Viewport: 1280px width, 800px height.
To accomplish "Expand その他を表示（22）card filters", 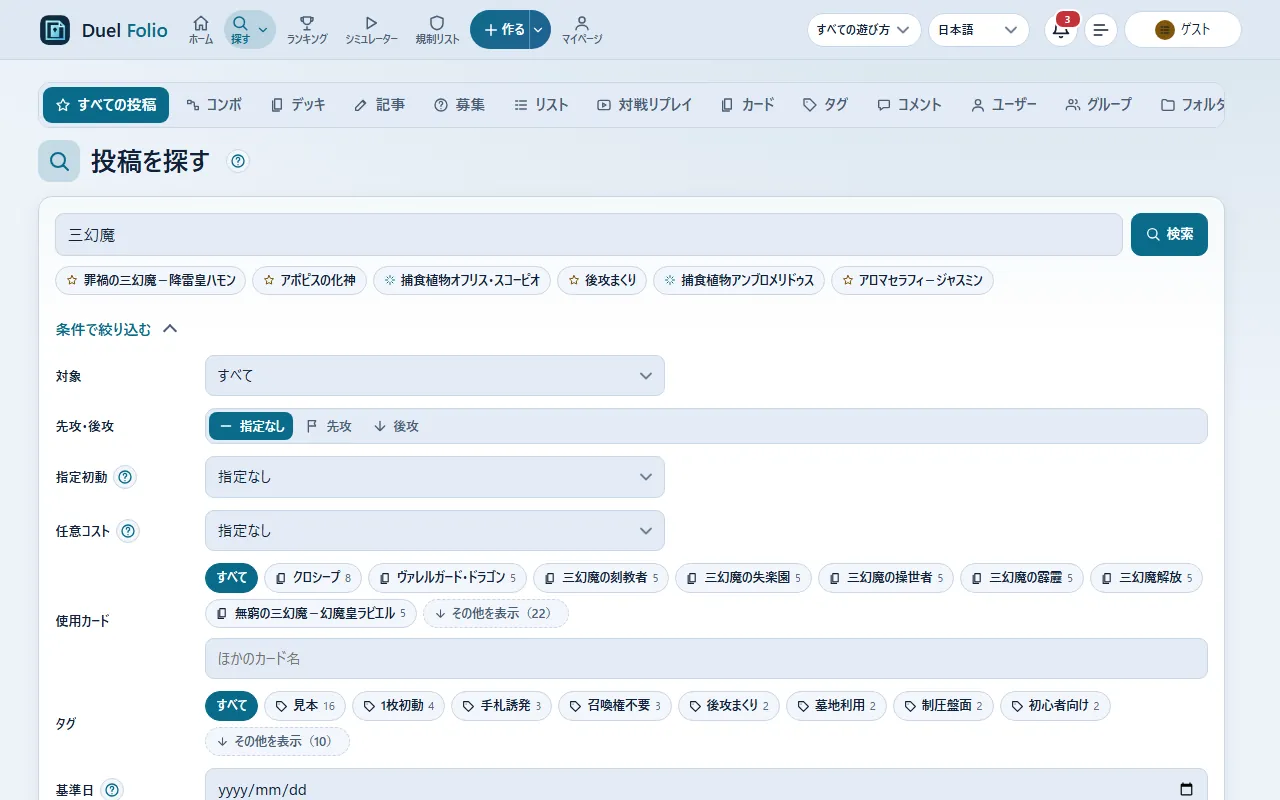I will [x=496, y=613].
